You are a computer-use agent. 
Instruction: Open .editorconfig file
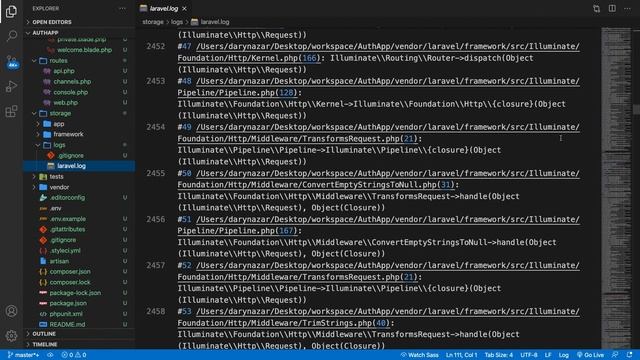click(x=67, y=198)
